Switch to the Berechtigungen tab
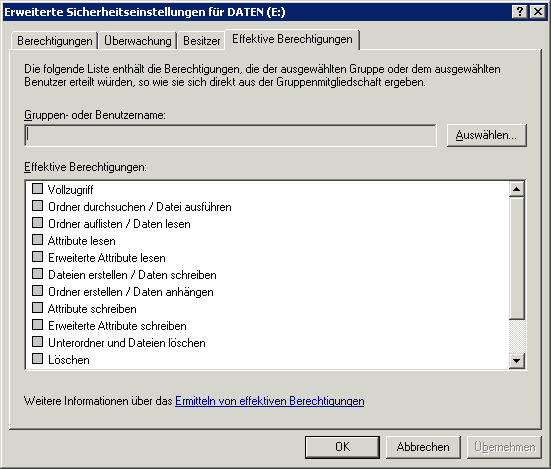The image size is (551, 469). pyautogui.click(x=54, y=41)
